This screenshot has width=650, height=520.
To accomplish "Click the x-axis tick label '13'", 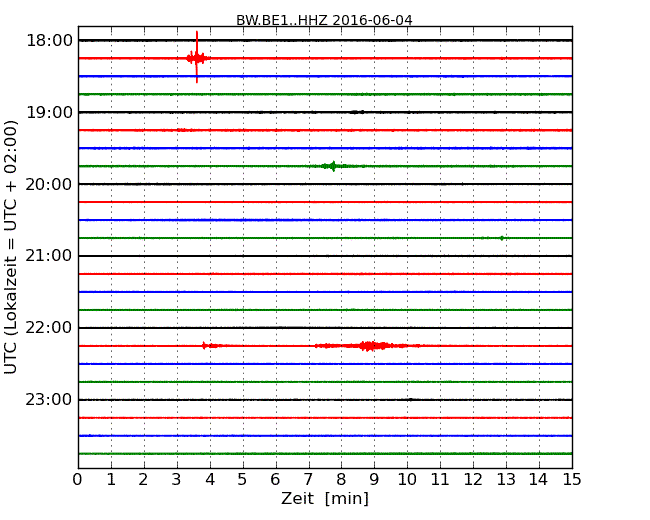I will coord(506,479).
